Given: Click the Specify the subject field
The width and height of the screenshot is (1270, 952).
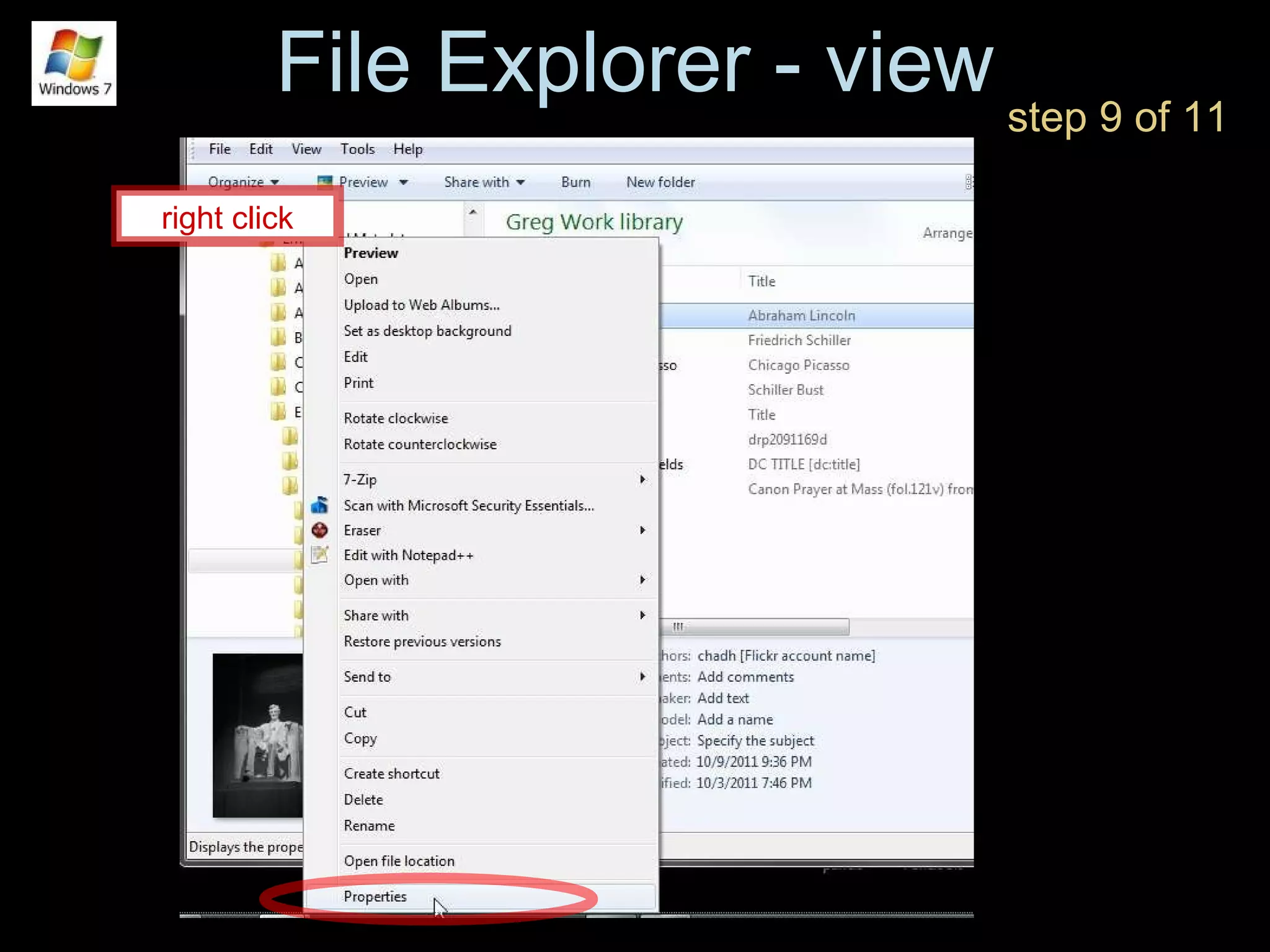Looking at the screenshot, I should click(x=755, y=741).
